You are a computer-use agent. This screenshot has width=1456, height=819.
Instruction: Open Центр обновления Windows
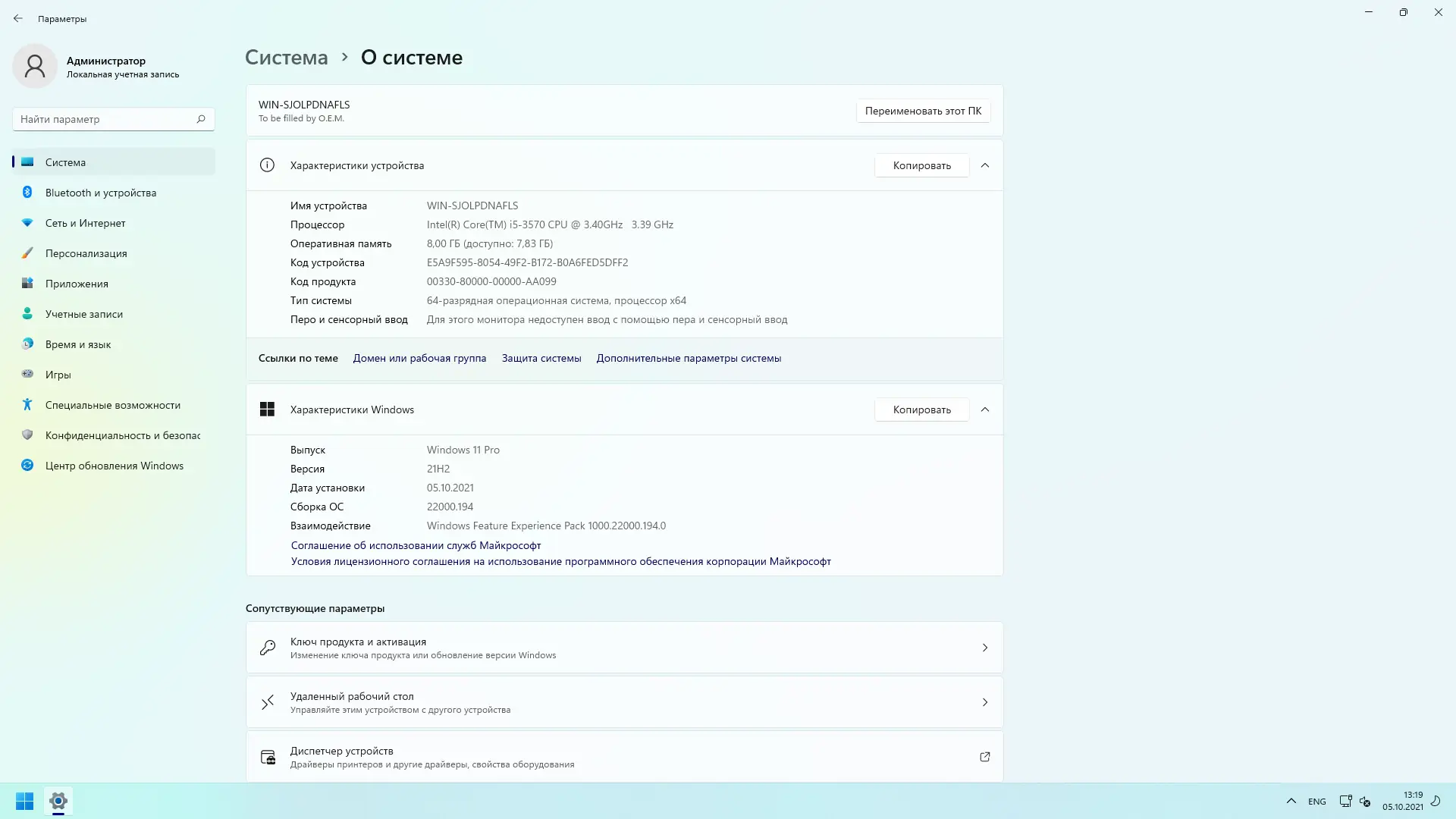pos(114,466)
